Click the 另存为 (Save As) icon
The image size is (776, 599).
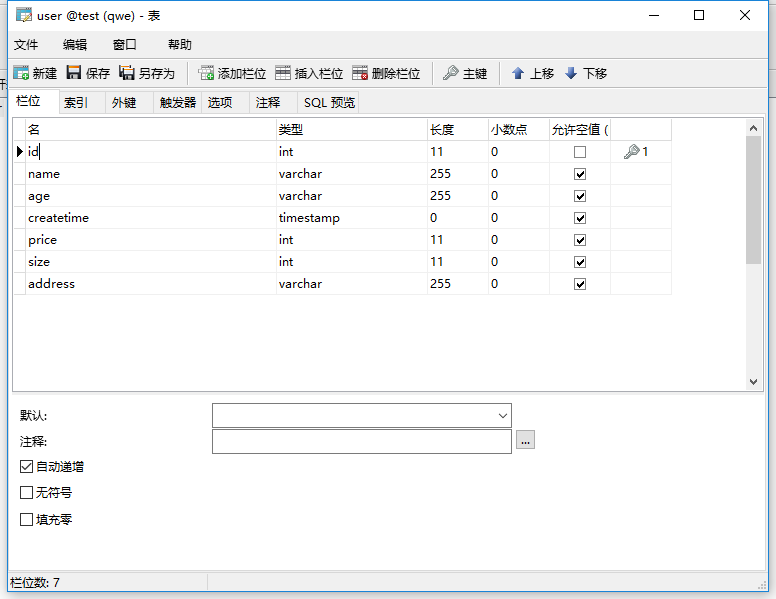127,73
